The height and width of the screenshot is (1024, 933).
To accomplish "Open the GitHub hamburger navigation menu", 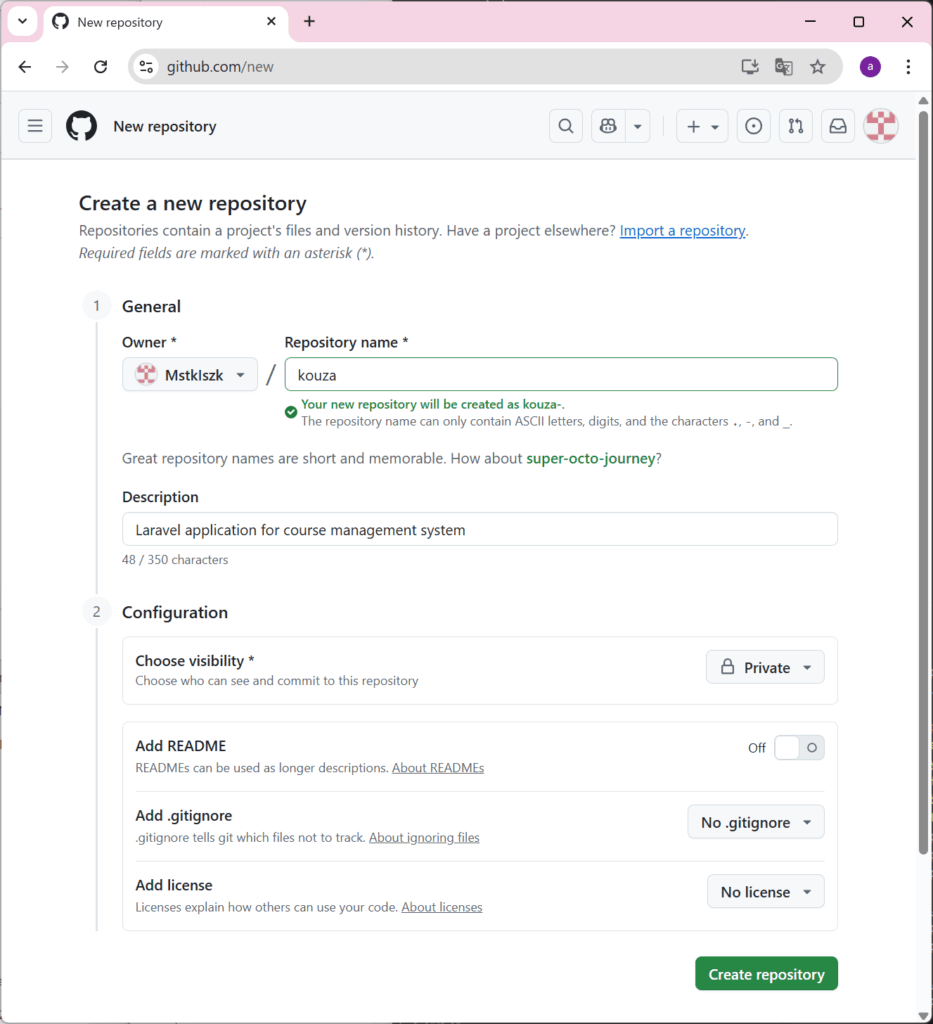I will click(35, 126).
